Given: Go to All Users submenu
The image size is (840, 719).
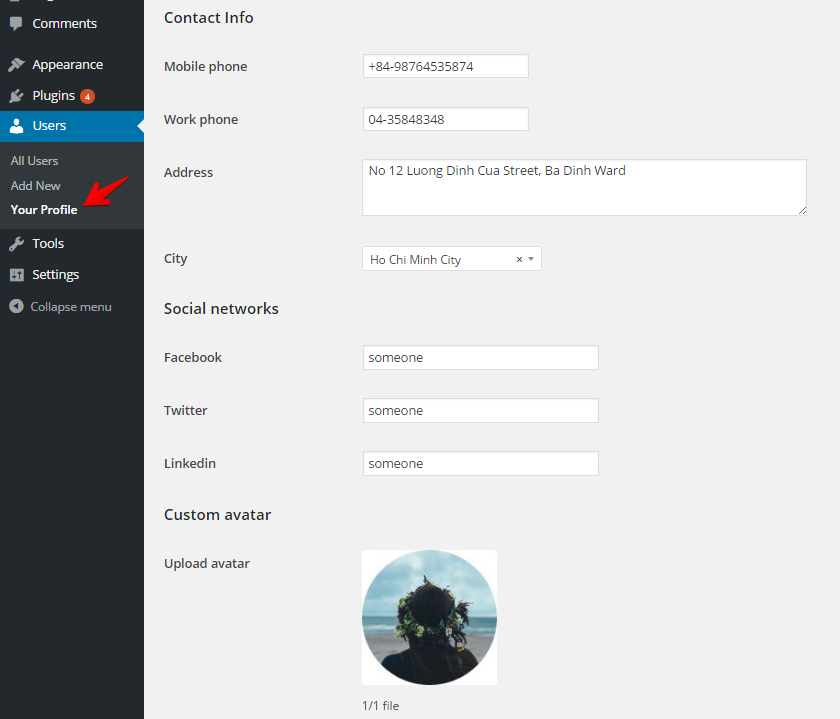Looking at the screenshot, I should pos(34,161).
